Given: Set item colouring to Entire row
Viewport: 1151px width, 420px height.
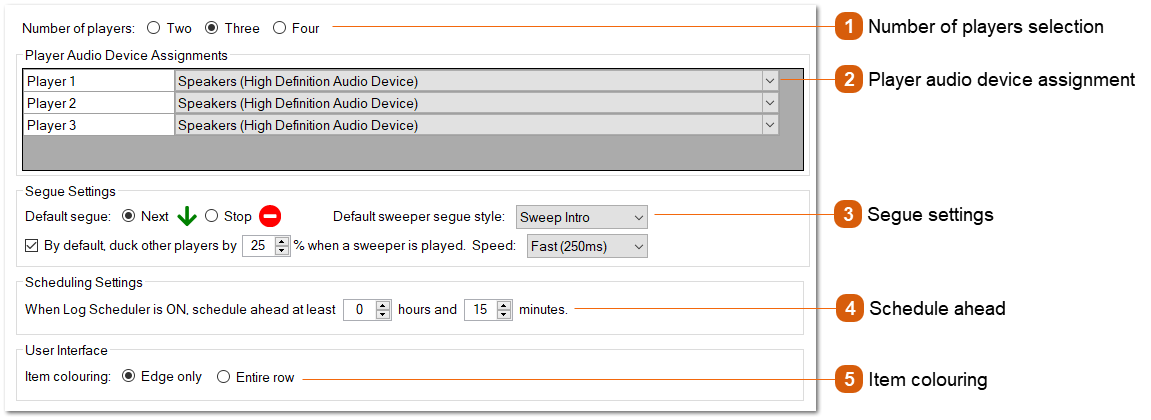Looking at the screenshot, I should pyautogui.click(x=223, y=377).
